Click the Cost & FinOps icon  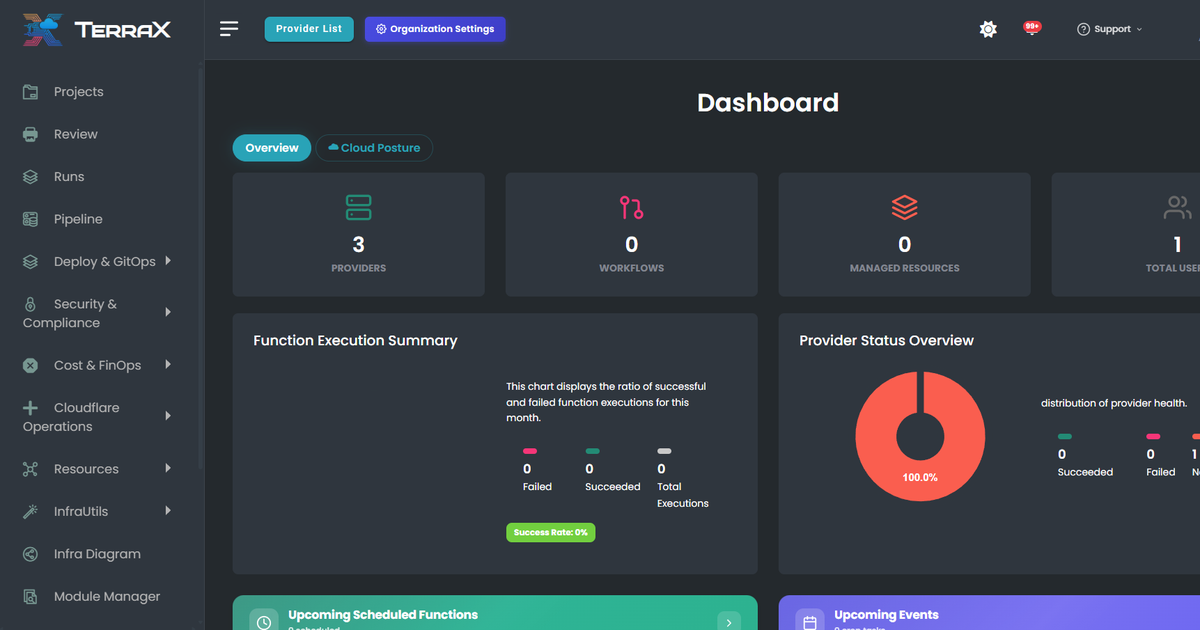pyautogui.click(x=31, y=366)
